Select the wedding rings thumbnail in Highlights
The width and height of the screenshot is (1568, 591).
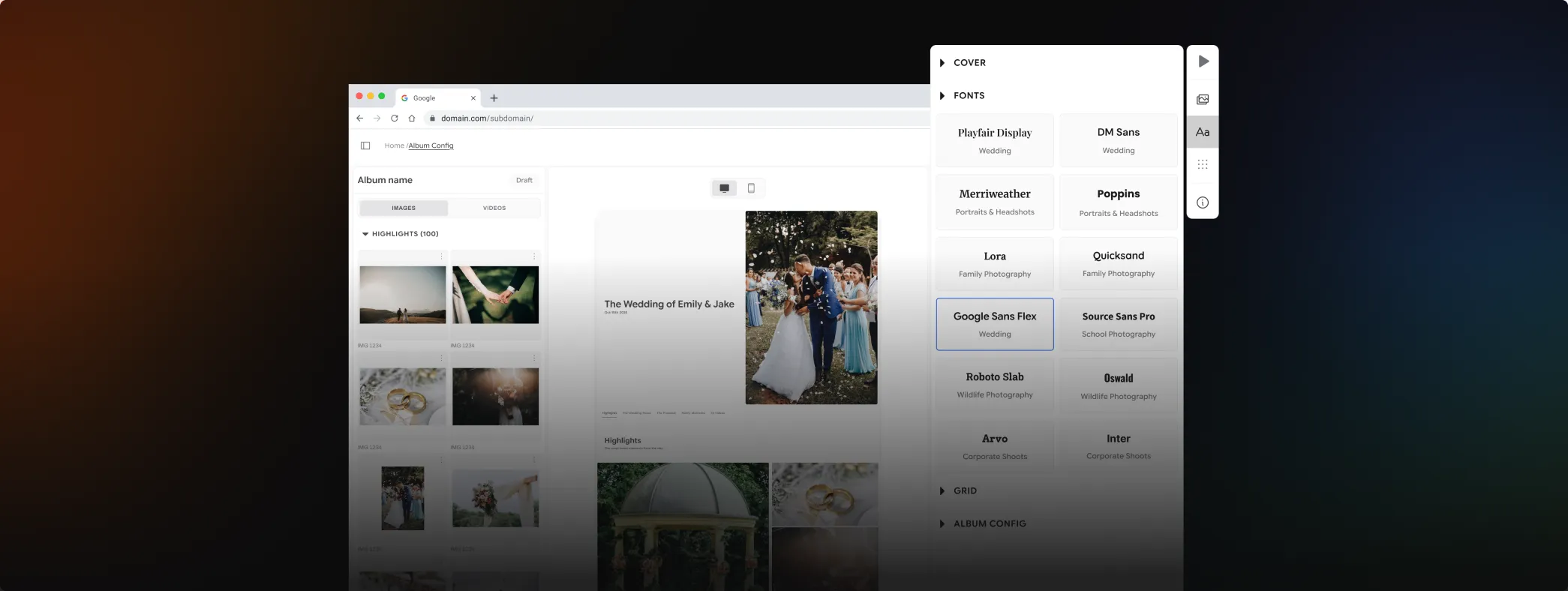point(402,397)
